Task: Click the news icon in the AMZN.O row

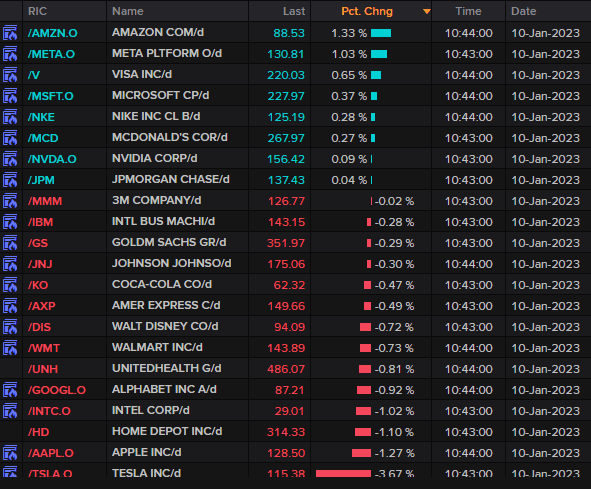Action: pos(10,33)
